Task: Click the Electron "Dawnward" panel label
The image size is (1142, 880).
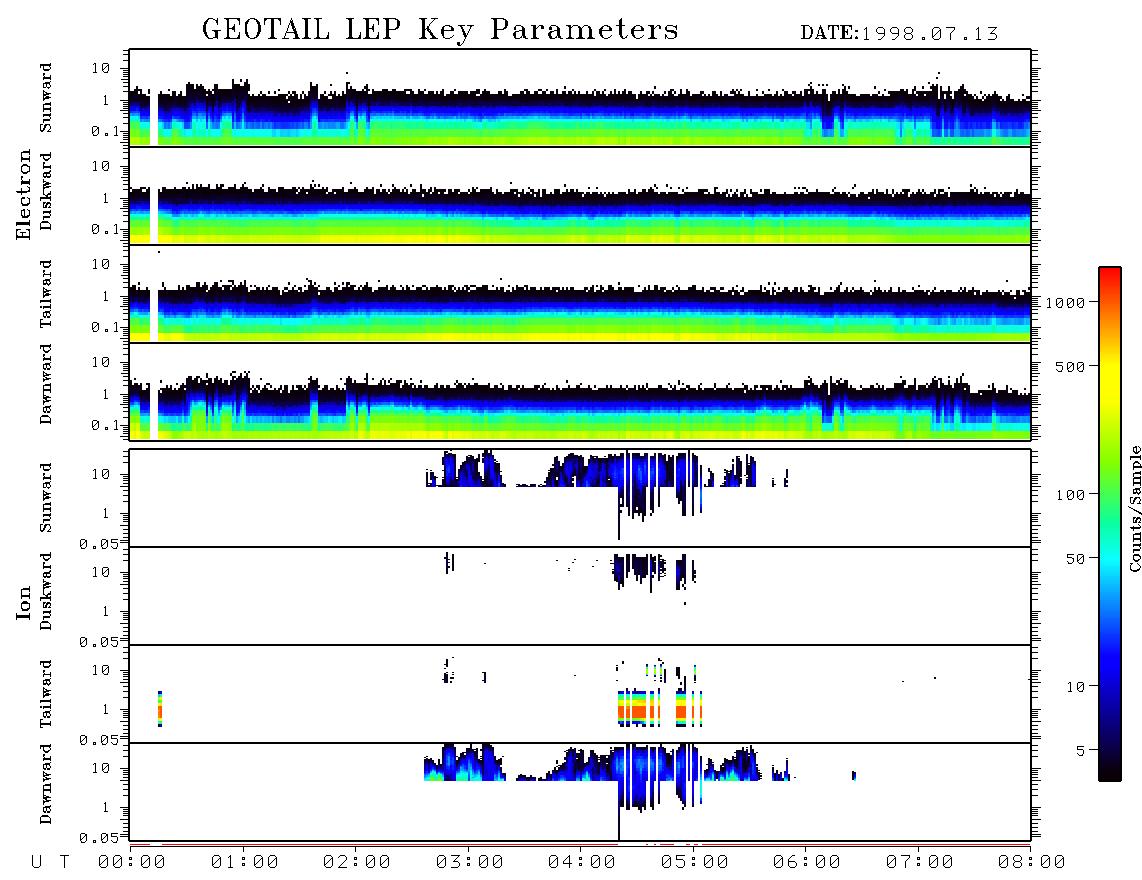Action: point(46,384)
